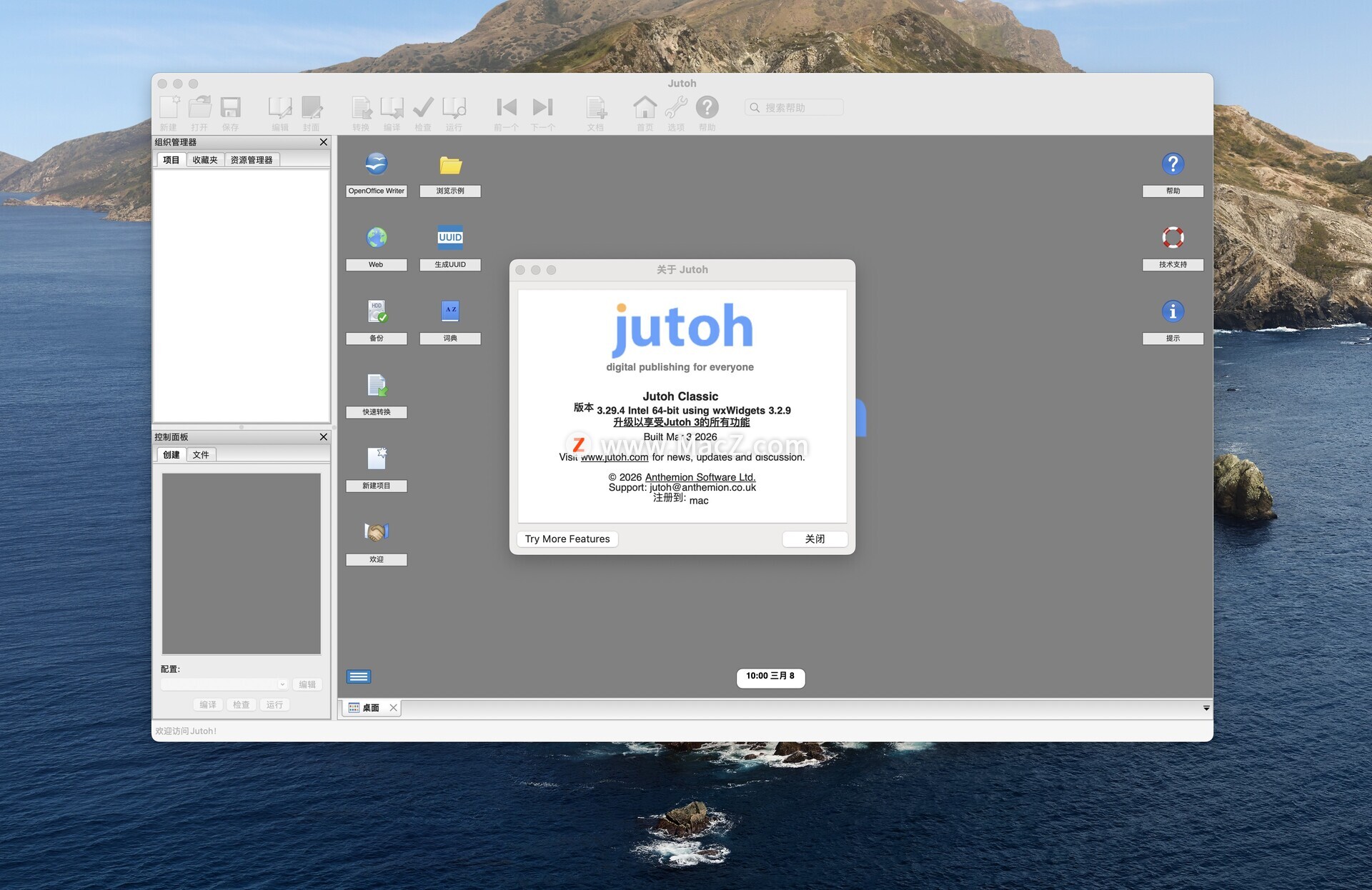Image resolution: width=1372 pixels, height=890 pixels.
Task: Switch to the 收藏夹 tab
Action: pos(205,160)
